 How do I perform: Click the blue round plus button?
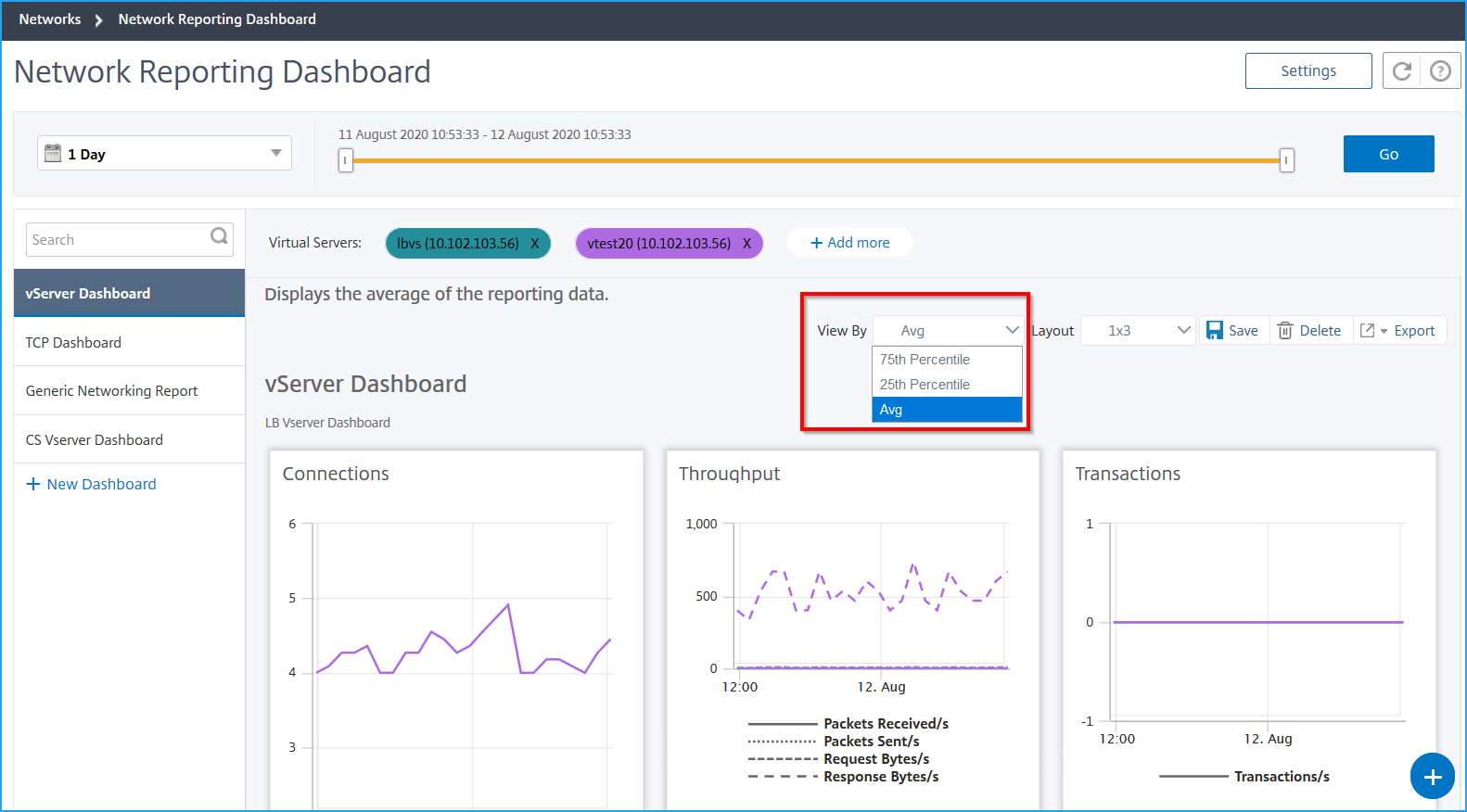tap(1433, 777)
